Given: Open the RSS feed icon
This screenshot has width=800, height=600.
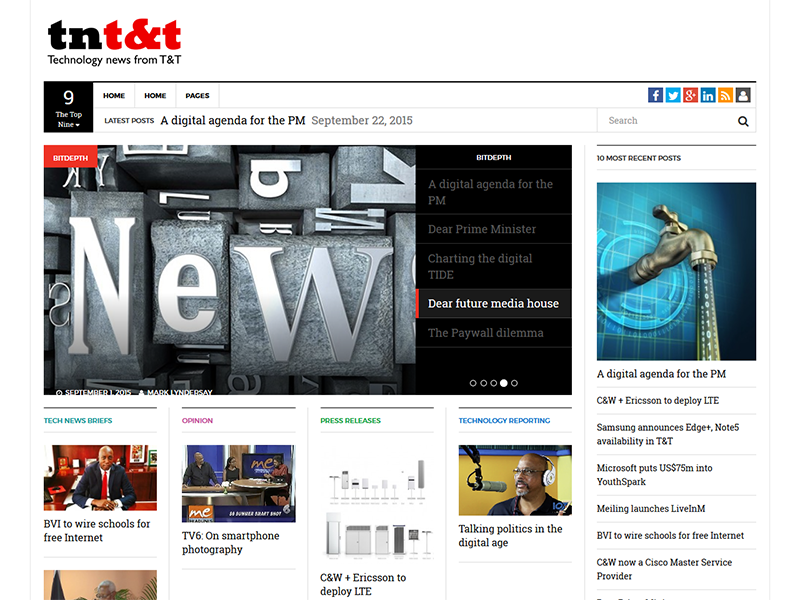Looking at the screenshot, I should (x=726, y=95).
